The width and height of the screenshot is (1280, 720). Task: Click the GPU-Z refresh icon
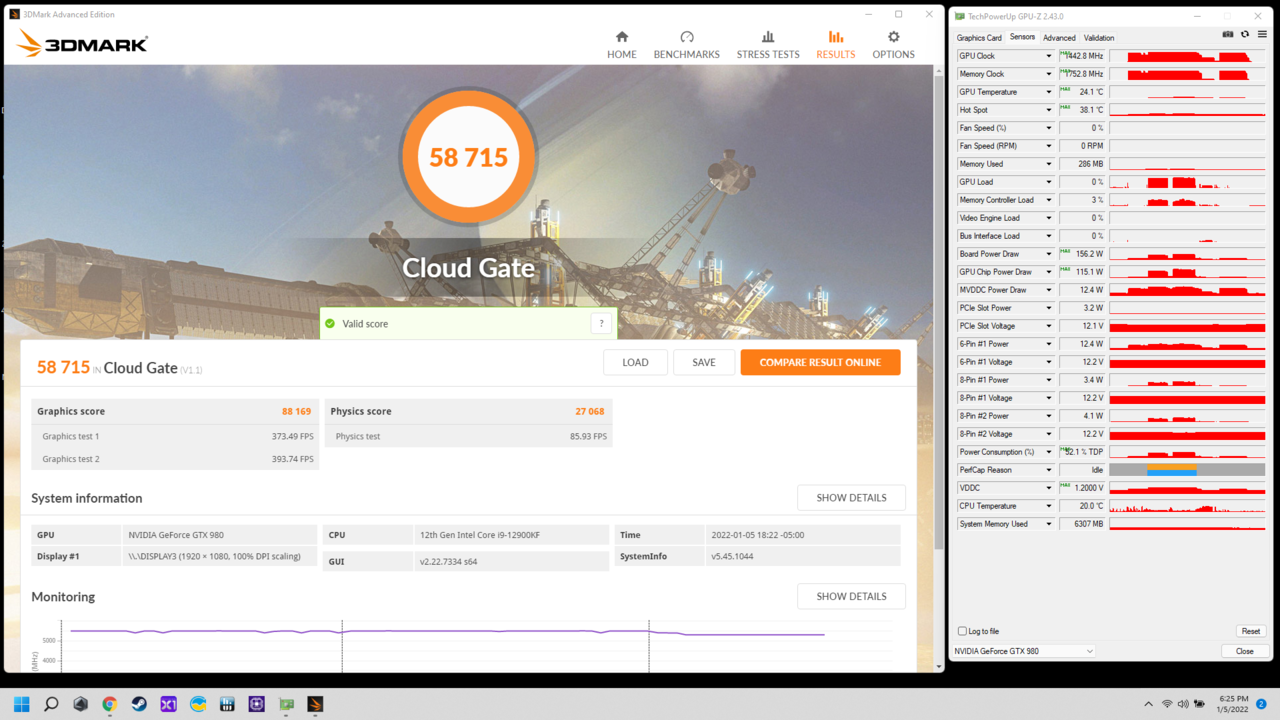(x=1245, y=35)
